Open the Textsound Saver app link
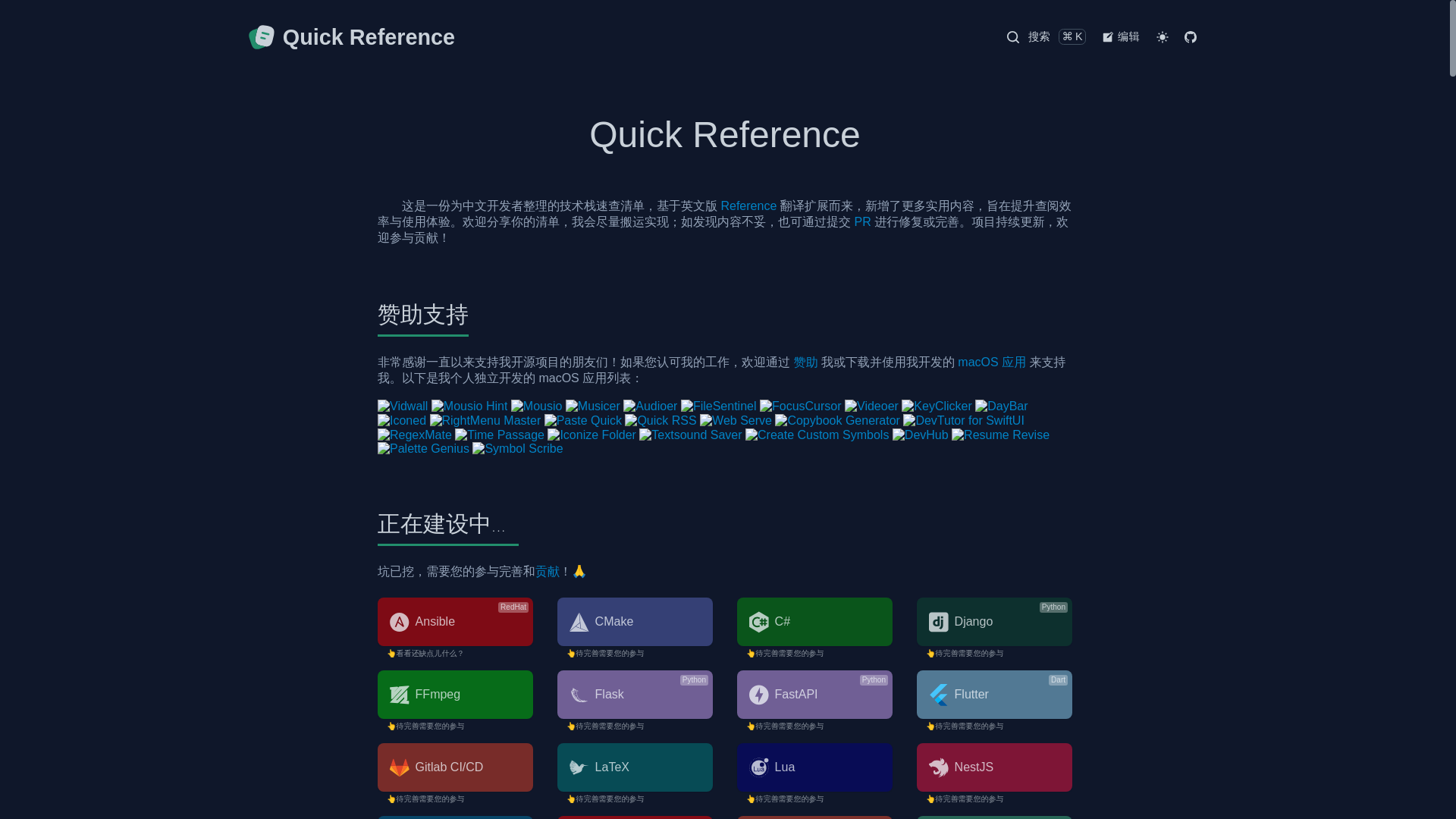The image size is (1456, 819). [x=690, y=435]
